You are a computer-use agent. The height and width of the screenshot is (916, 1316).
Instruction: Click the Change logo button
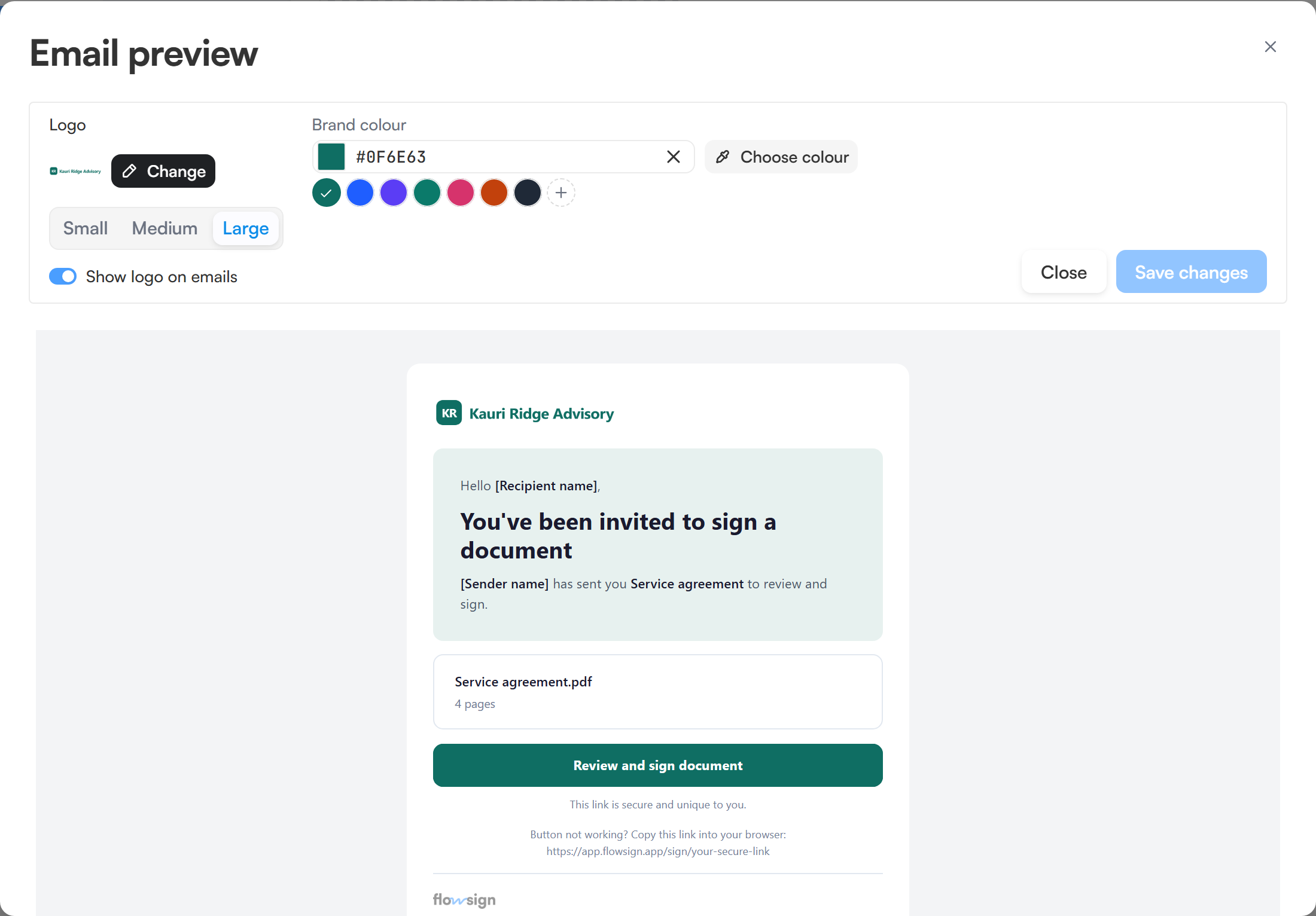click(x=163, y=171)
